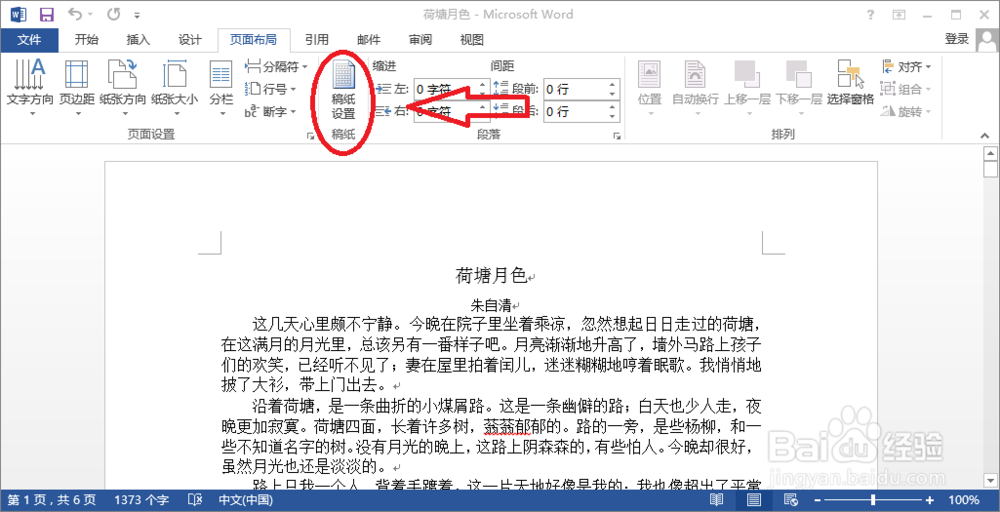Switch to Read Mode view icon
The width and height of the screenshot is (1000, 512).
coord(717,500)
